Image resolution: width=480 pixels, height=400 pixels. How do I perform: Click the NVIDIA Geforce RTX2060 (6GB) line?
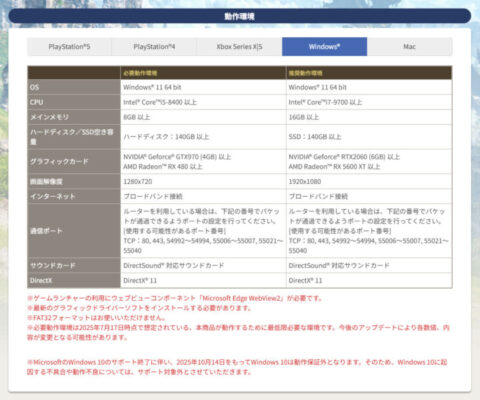[x=344, y=157]
